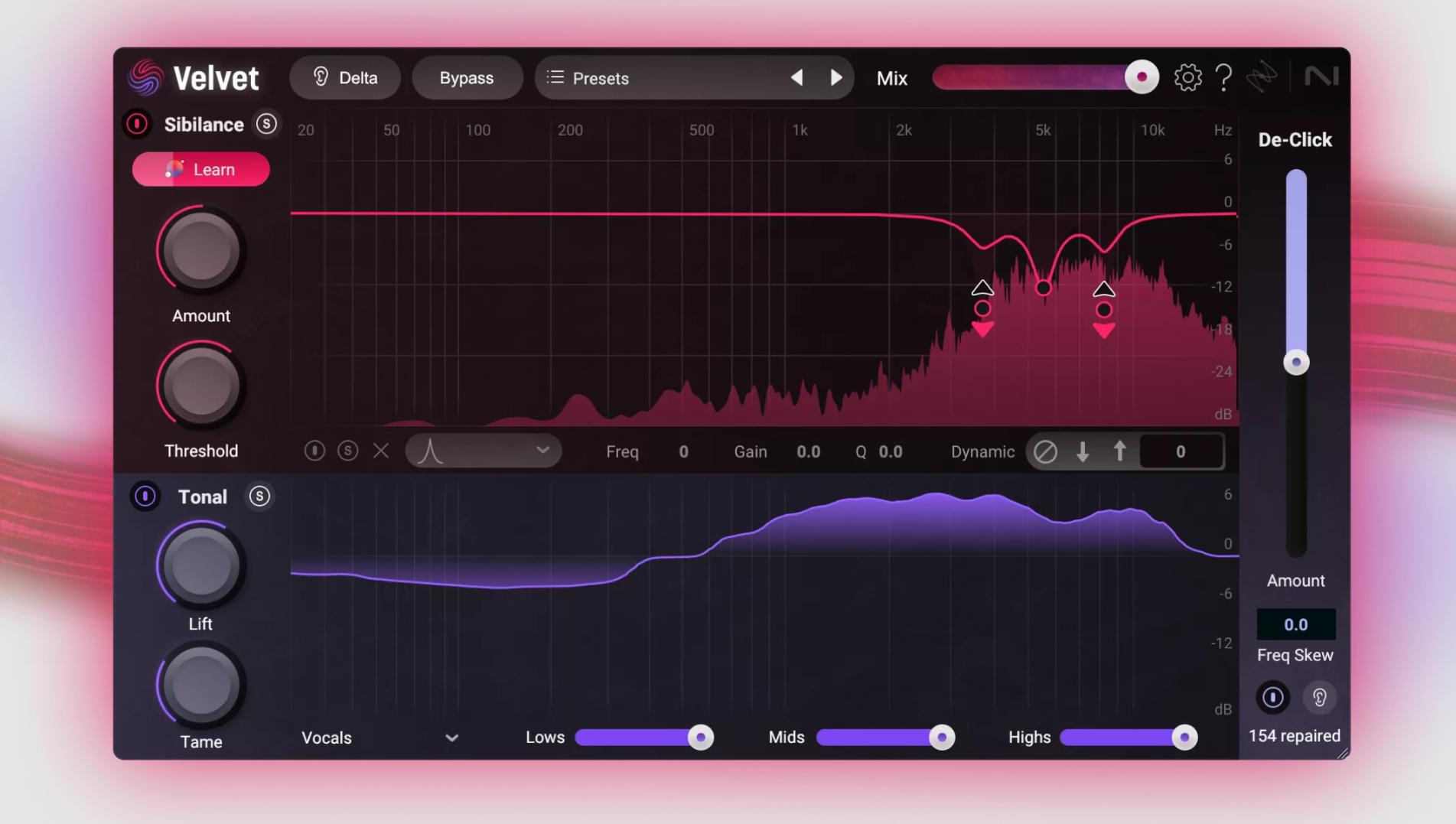Go to next preset arrow
Screen dimensions: 1456x824
pyautogui.click(x=836, y=77)
